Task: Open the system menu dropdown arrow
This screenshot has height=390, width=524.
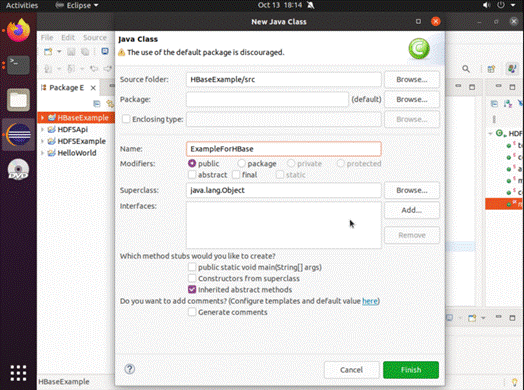Action: click(x=513, y=5)
